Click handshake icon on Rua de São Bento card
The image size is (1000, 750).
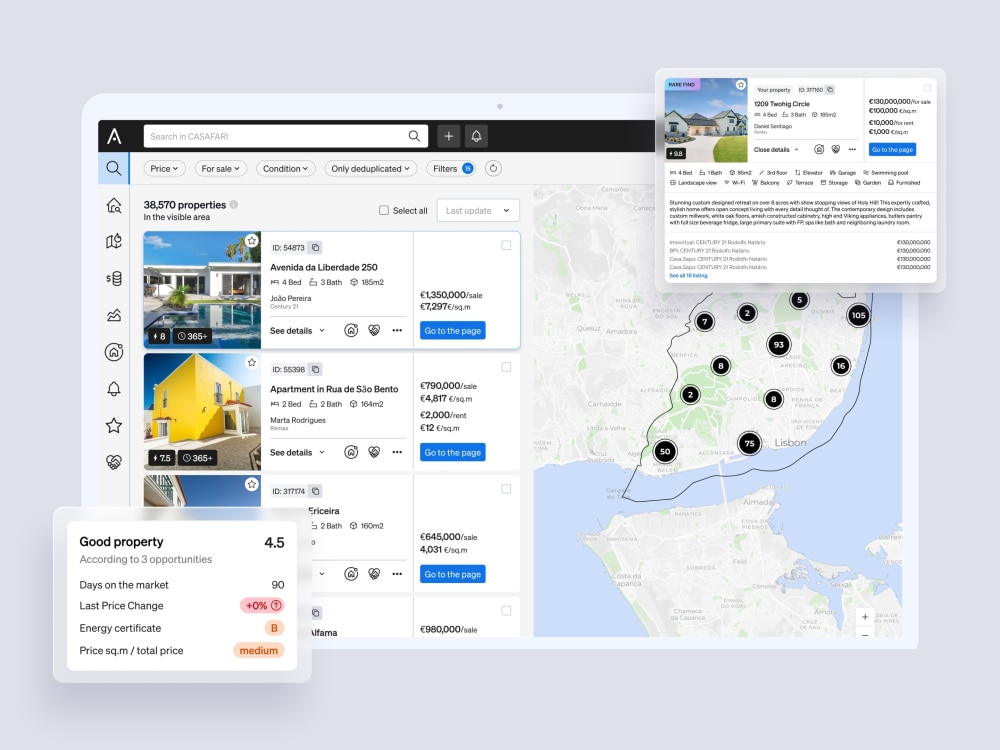(374, 452)
